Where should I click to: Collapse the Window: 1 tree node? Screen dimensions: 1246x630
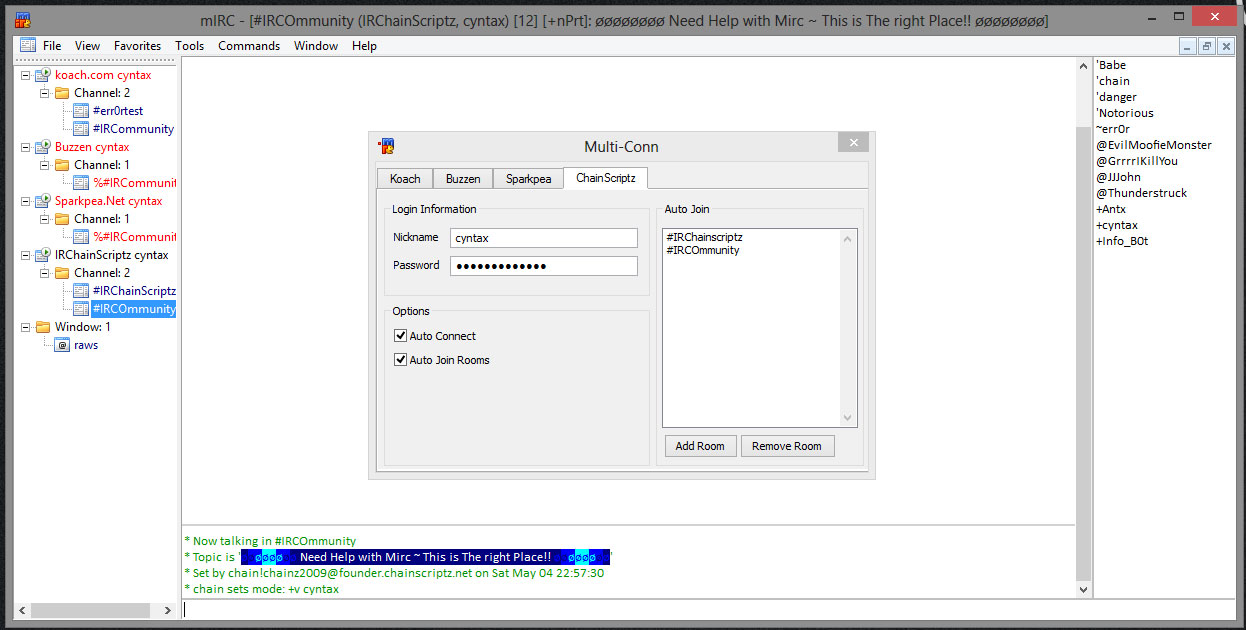[26, 327]
